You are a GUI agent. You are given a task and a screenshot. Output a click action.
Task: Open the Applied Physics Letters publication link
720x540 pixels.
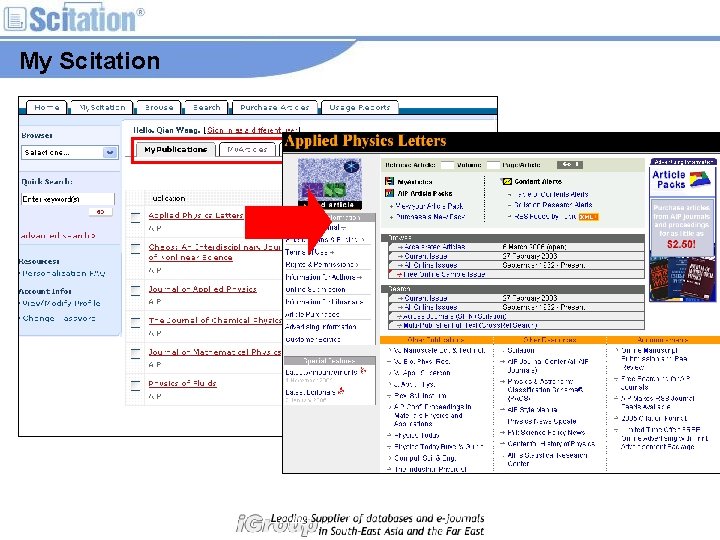tap(196, 215)
